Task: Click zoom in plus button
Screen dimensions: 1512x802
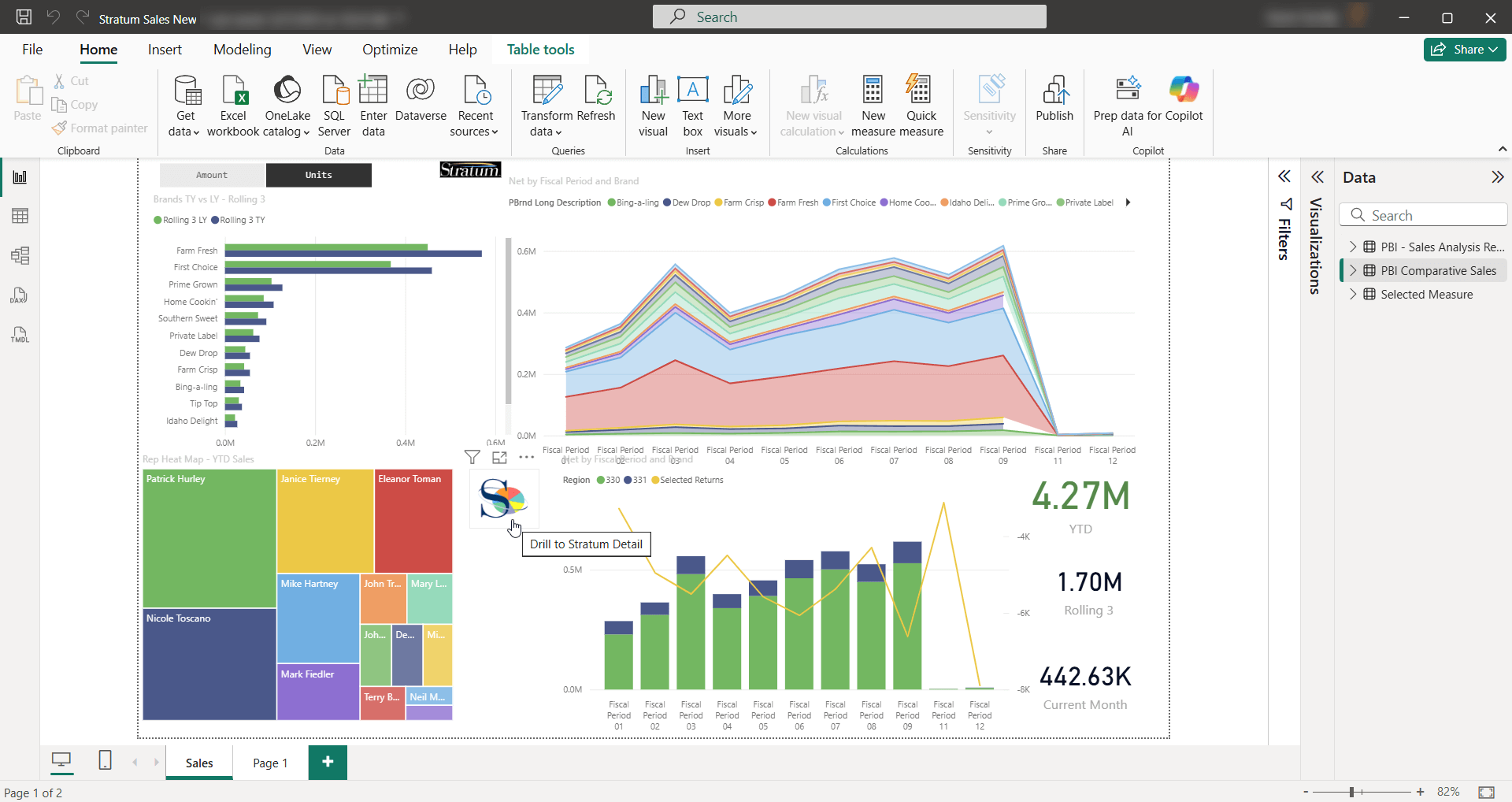Action: coord(1420,792)
